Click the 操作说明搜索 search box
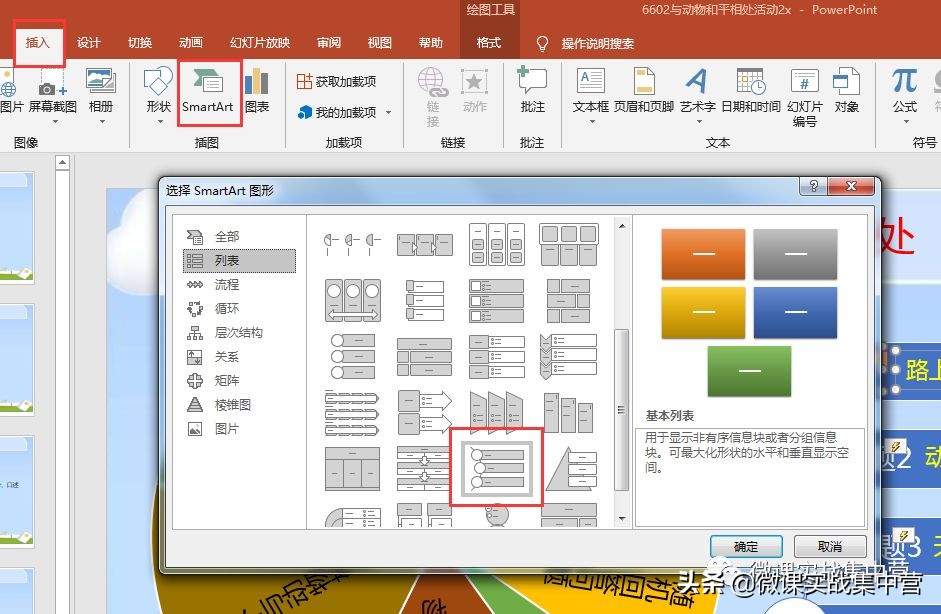The width and height of the screenshot is (941, 614). 597,43
